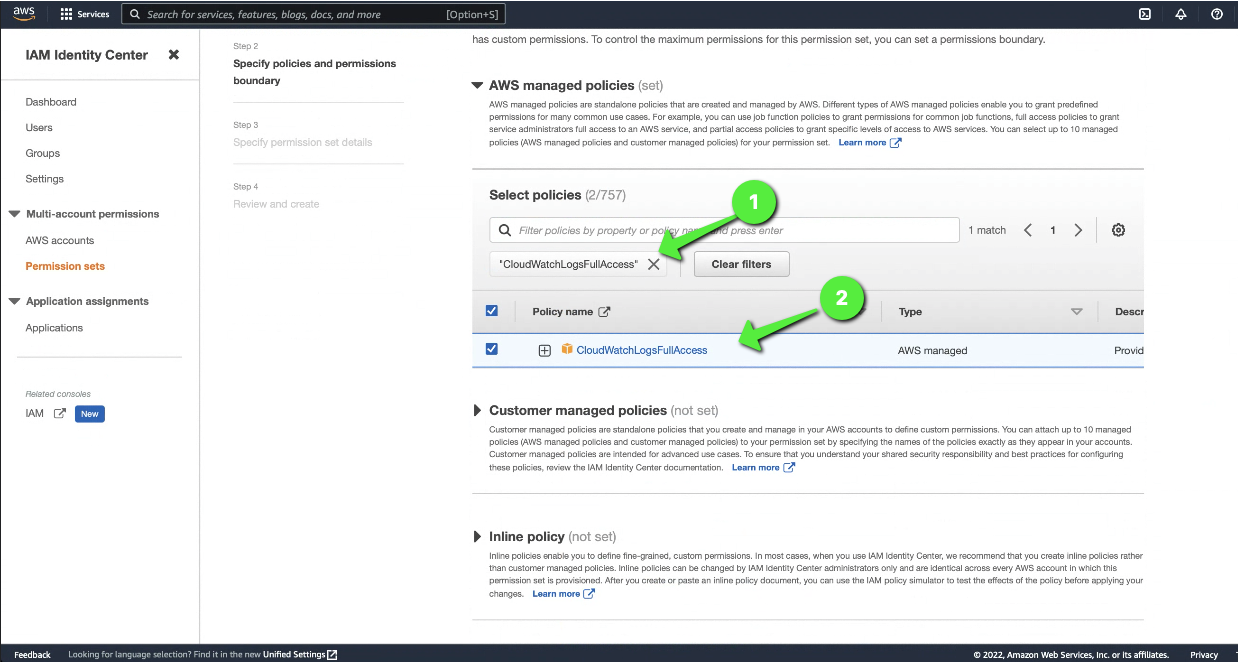Close the IAM Identity Center sidebar
This screenshot has width=1238, height=662.
174,55
